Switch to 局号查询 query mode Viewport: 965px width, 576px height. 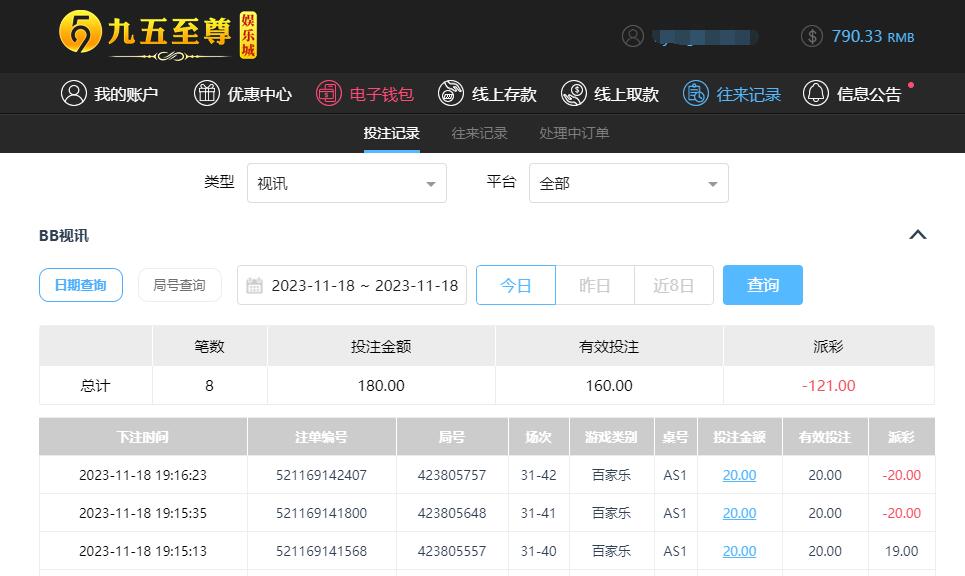coord(179,285)
